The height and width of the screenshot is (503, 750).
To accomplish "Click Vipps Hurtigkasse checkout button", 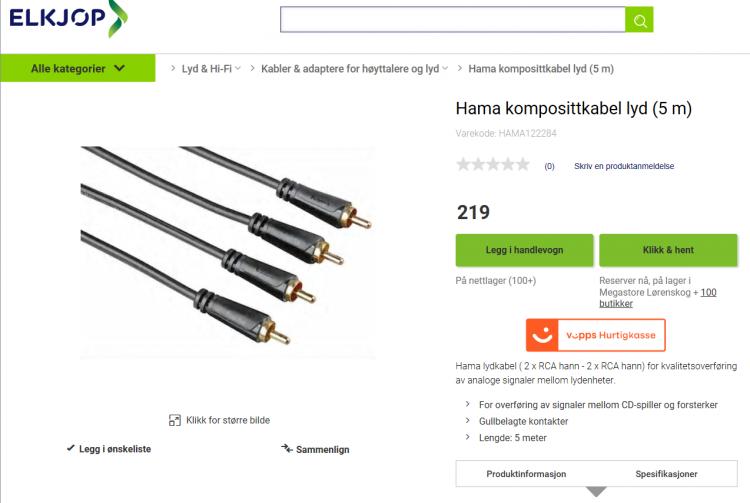I will (596, 335).
